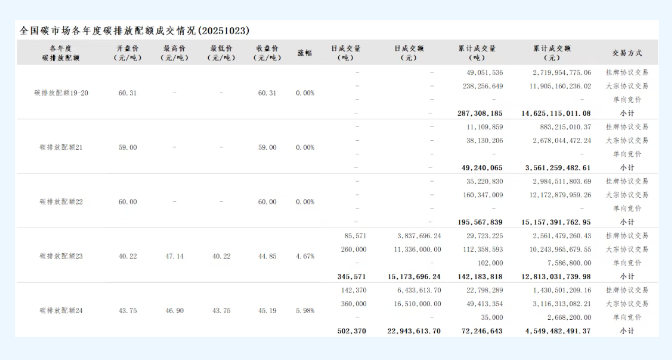
Task: Click opening price 59.00 for quota 21
Action: [128, 147]
